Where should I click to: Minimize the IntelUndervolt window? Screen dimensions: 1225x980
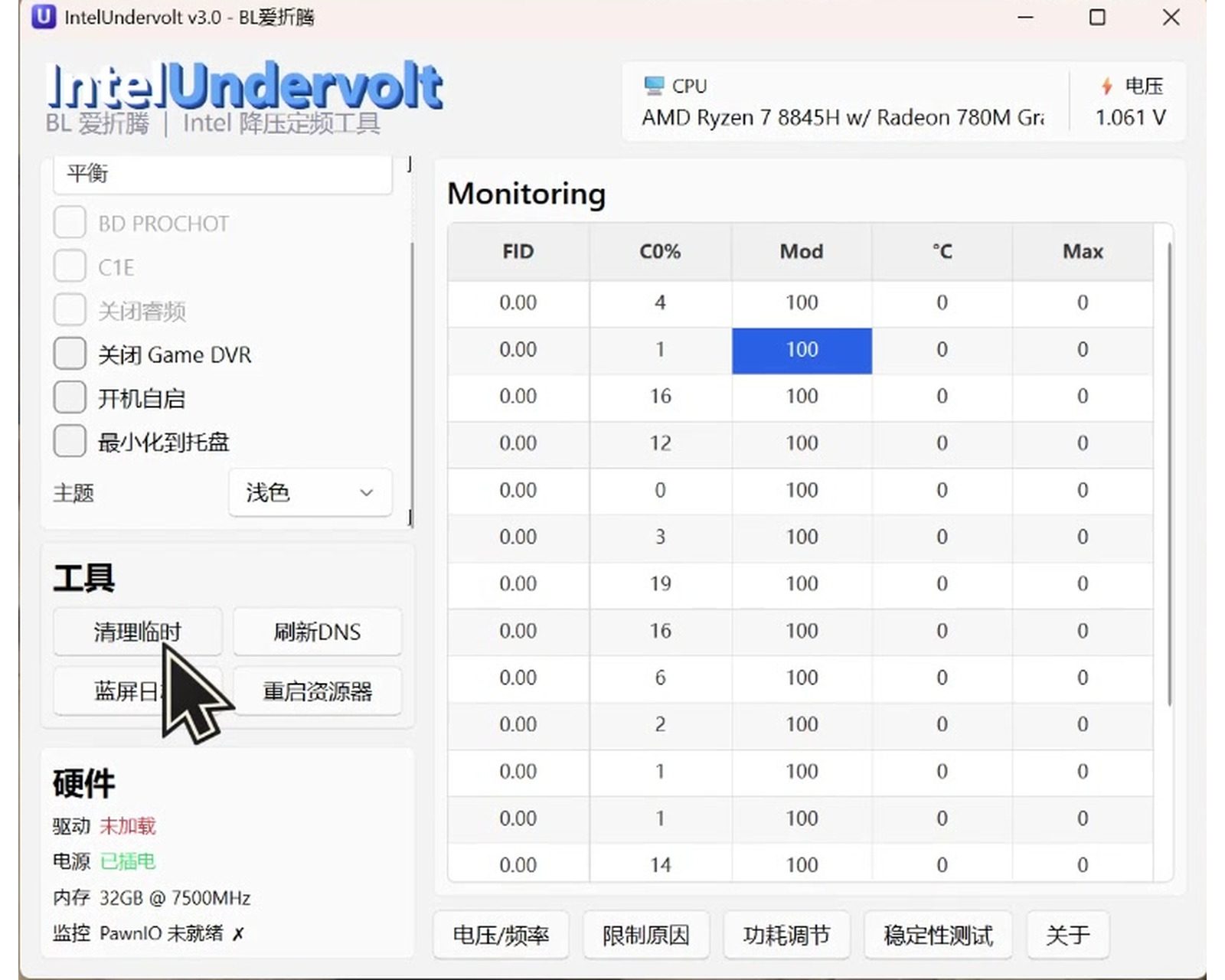tap(1025, 17)
